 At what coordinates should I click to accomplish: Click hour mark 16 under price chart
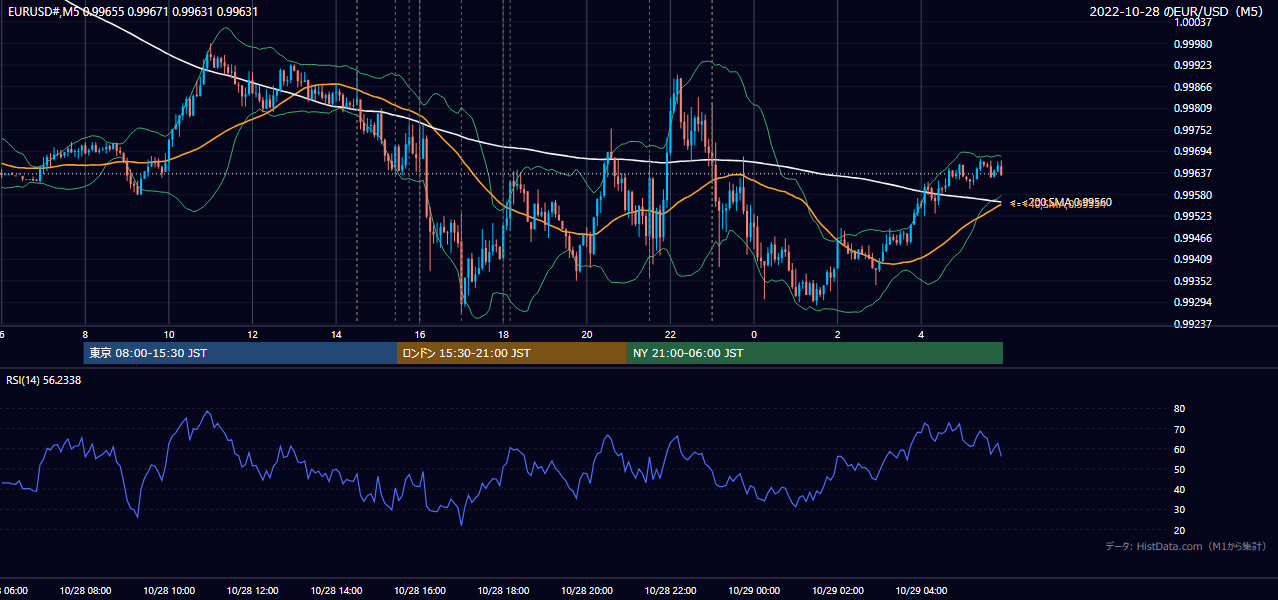(x=419, y=335)
